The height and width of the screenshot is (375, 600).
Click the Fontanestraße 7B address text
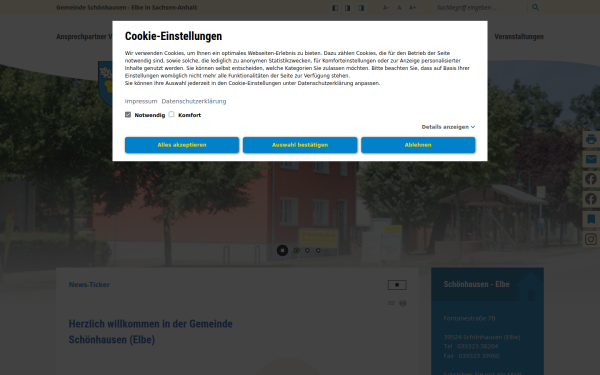click(470, 318)
